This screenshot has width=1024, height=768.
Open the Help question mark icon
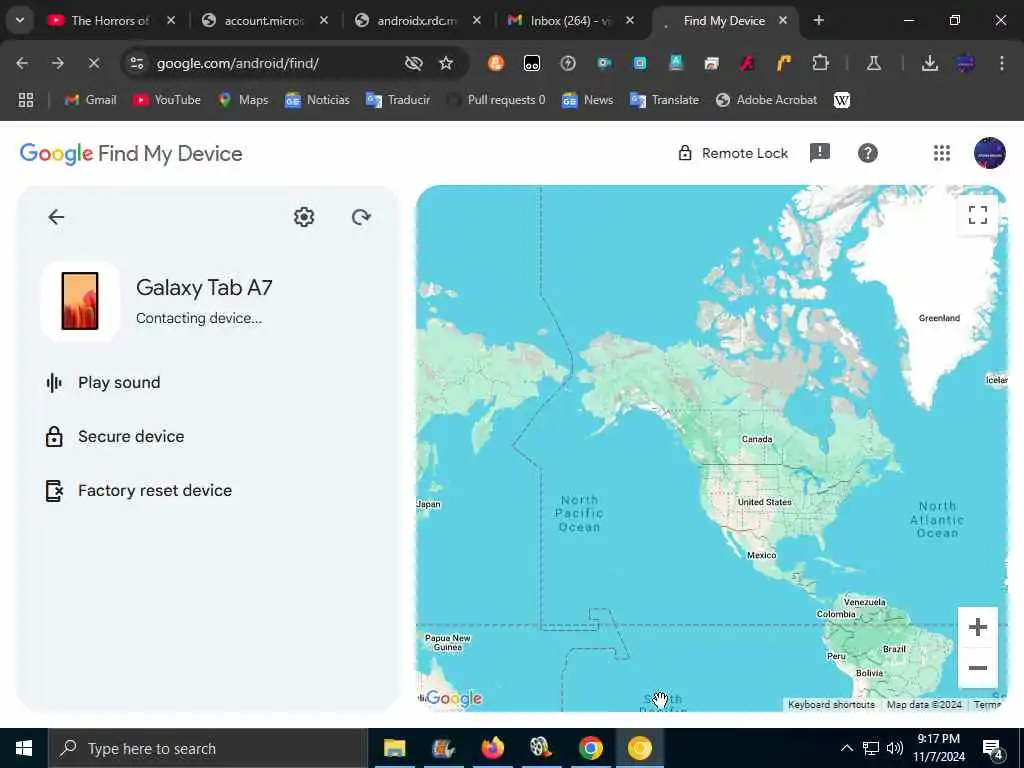point(867,153)
